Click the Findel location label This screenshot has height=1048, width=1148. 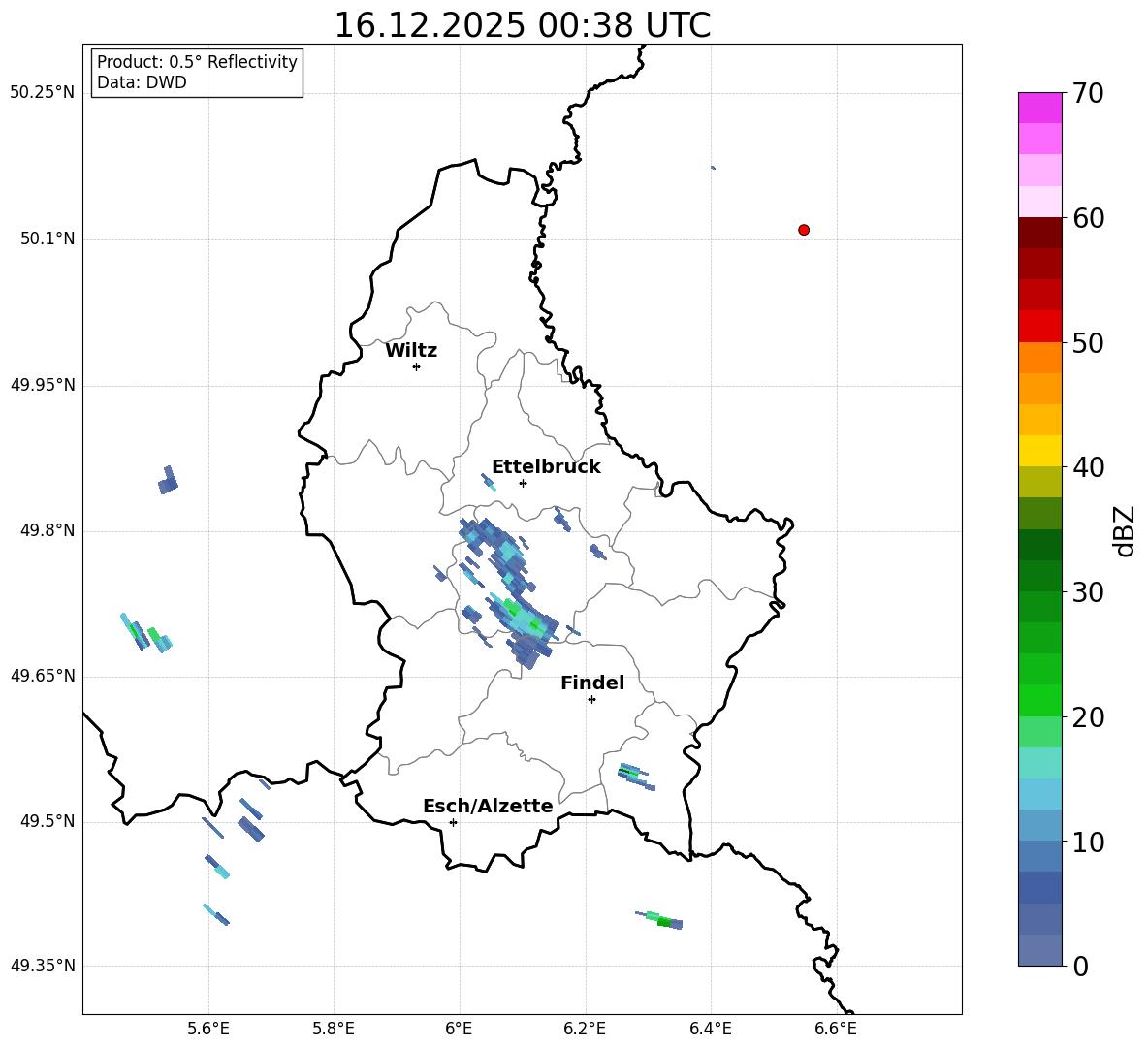point(592,683)
